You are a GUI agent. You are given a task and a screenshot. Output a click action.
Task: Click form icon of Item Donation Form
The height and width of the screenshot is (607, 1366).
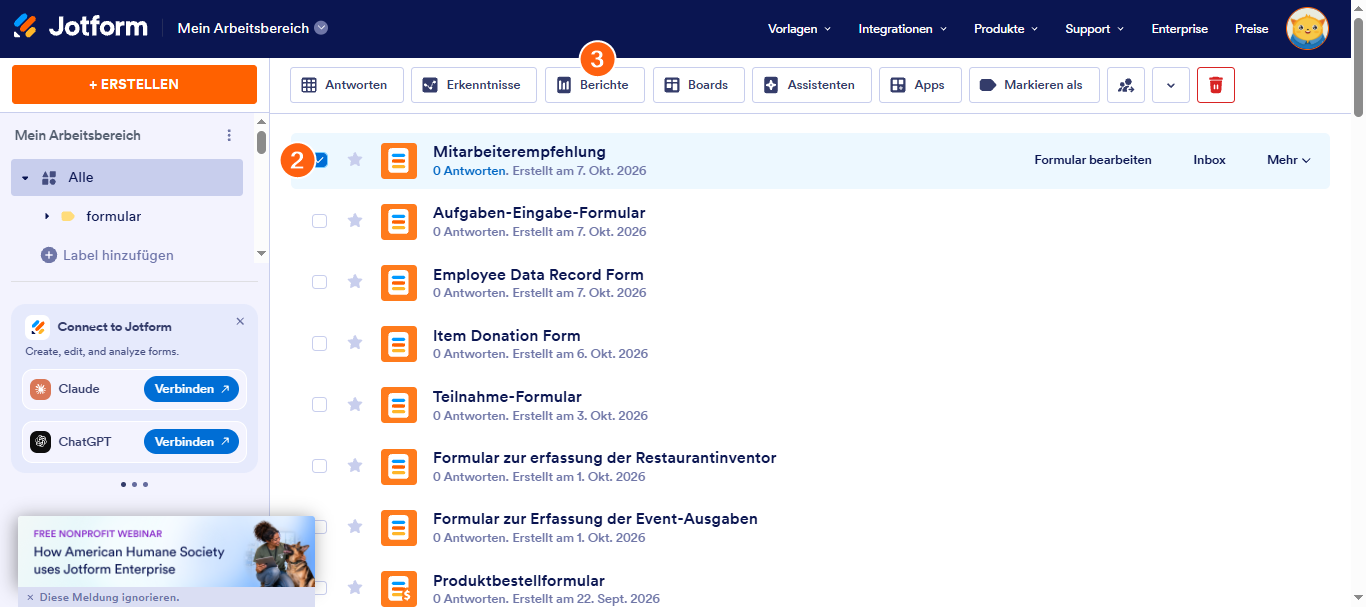pos(399,344)
